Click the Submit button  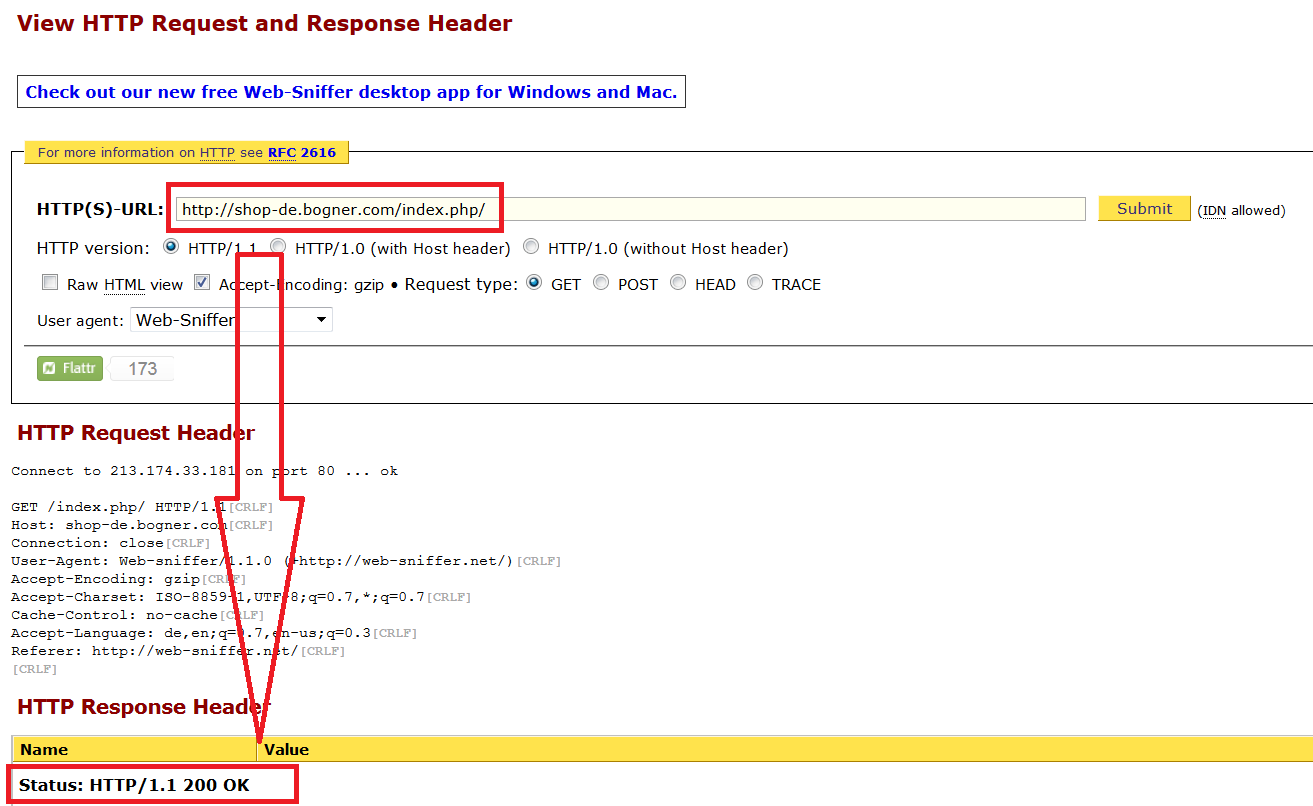[1144, 208]
